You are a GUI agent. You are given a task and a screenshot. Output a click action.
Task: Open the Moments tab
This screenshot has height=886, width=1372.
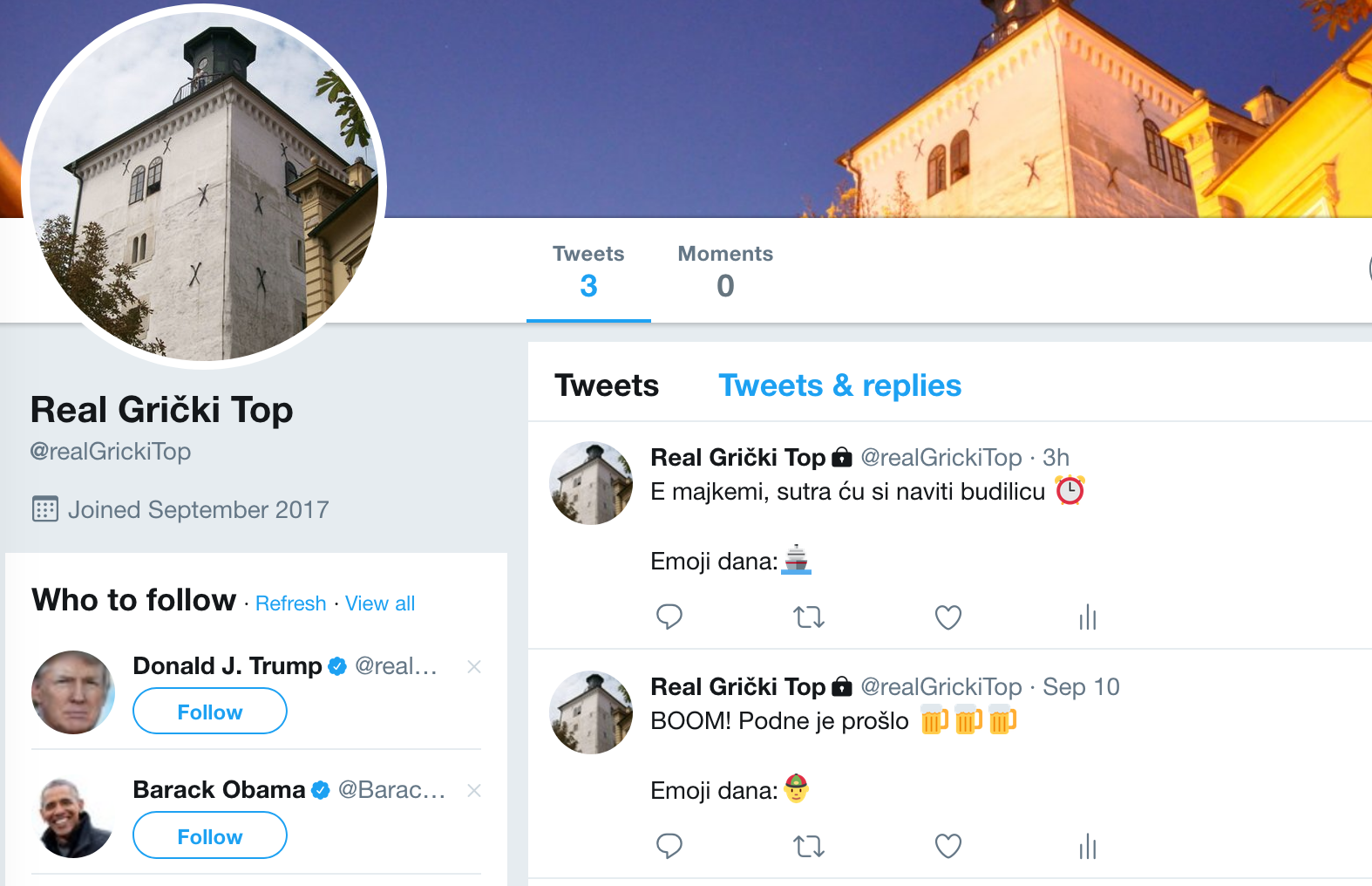point(725,272)
